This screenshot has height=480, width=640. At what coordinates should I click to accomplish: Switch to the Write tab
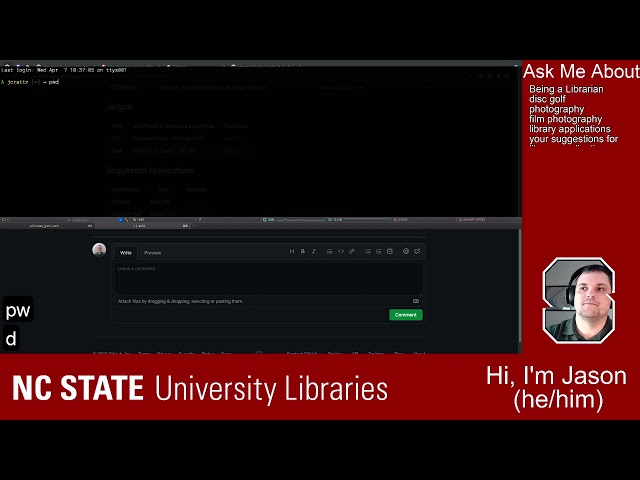point(126,253)
